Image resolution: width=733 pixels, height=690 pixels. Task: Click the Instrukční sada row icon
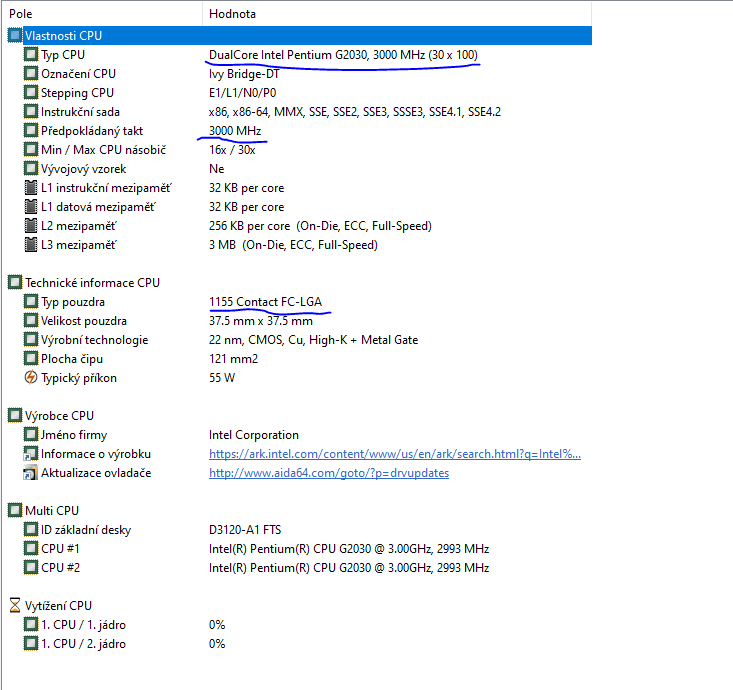coord(31,112)
